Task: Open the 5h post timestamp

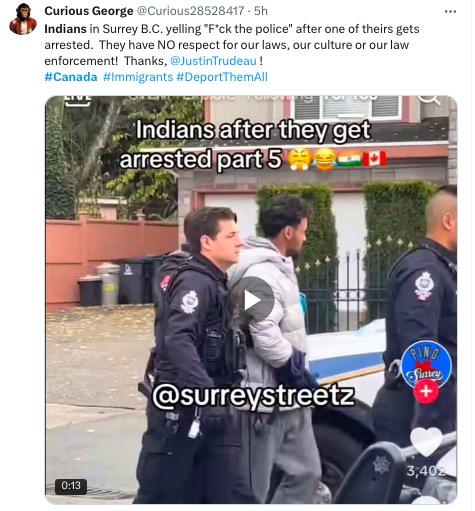Action: pyautogui.click(x=261, y=11)
